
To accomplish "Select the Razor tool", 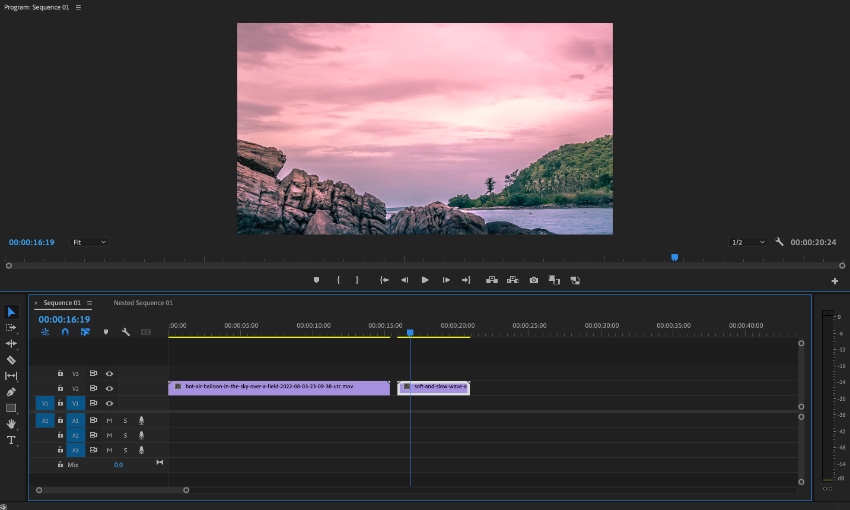I will (11, 360).
